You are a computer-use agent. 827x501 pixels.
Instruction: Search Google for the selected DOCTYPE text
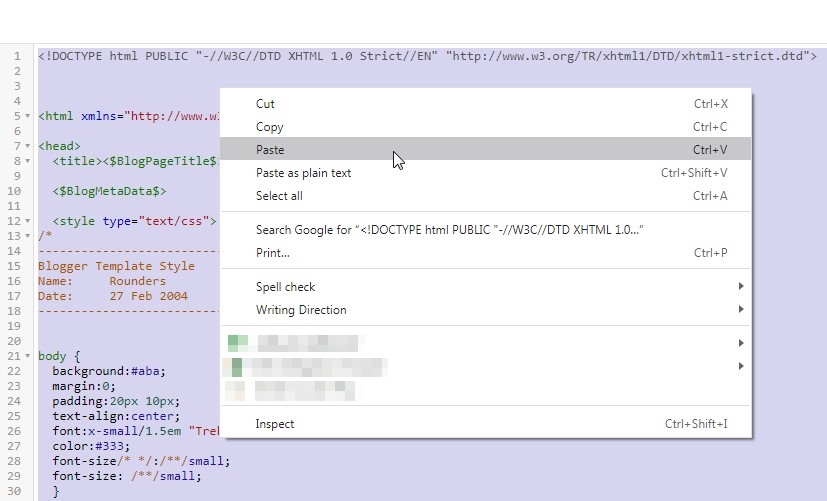coord(450,230)
